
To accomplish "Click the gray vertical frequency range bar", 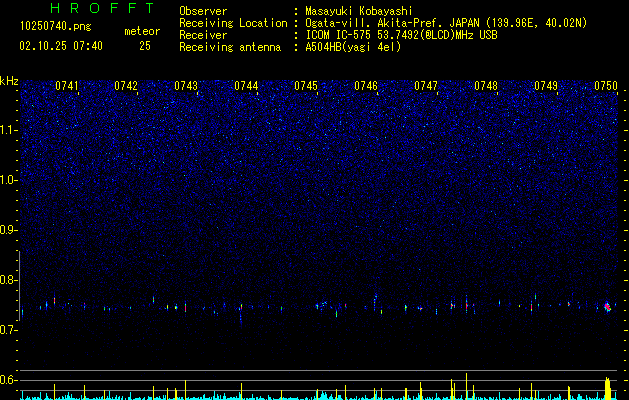I will click(20, 286).
